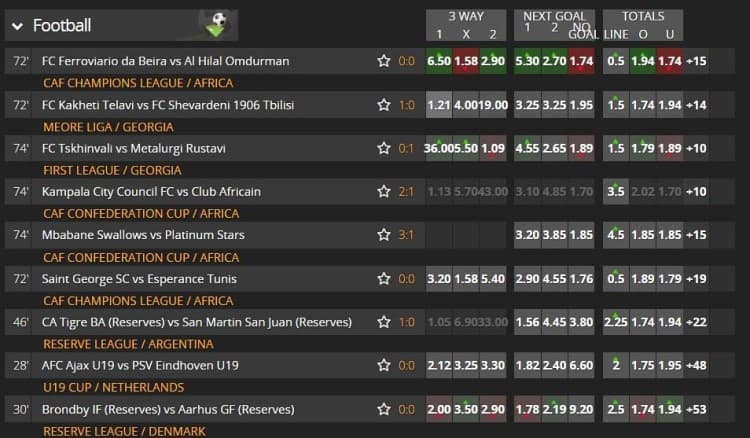Select next goal 5.30 for FC Ferroviario
This screenshot has width=750, height=438.
click(527, 61)
